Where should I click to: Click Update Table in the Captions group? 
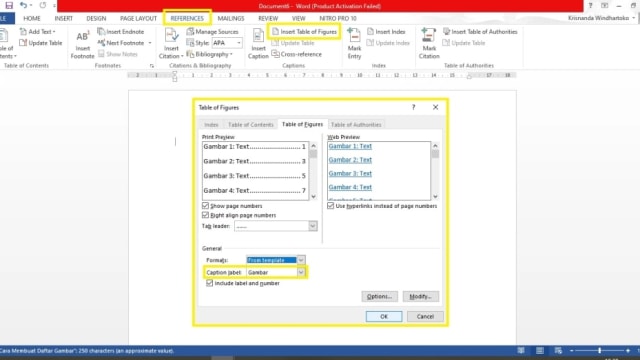[x=293, y=43]
